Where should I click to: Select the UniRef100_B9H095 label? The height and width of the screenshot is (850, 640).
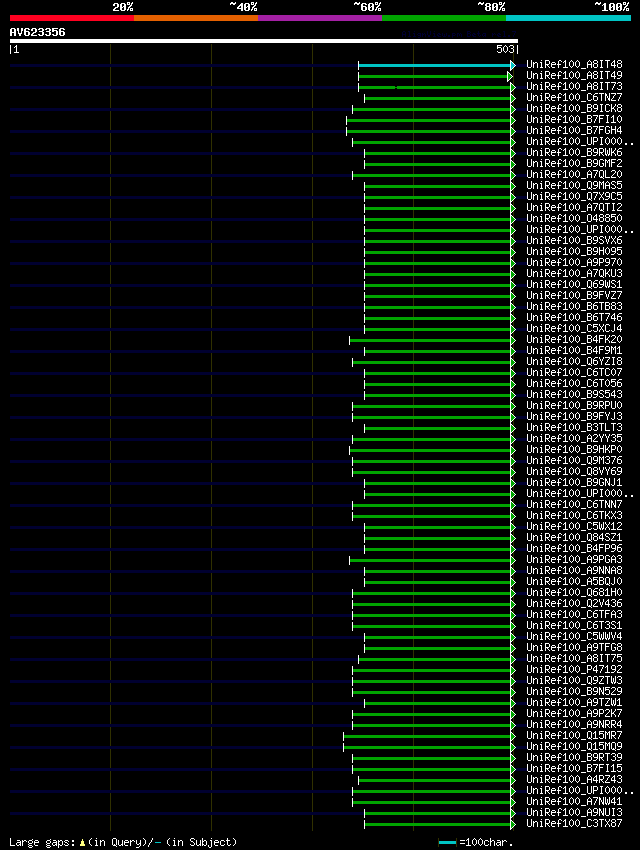[x=574, y=252]
